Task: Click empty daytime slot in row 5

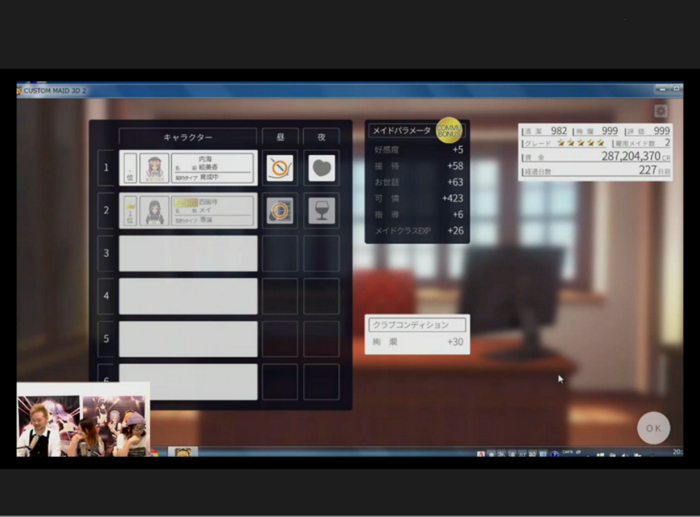Action: pyautogui.click(x=280, y=339)
